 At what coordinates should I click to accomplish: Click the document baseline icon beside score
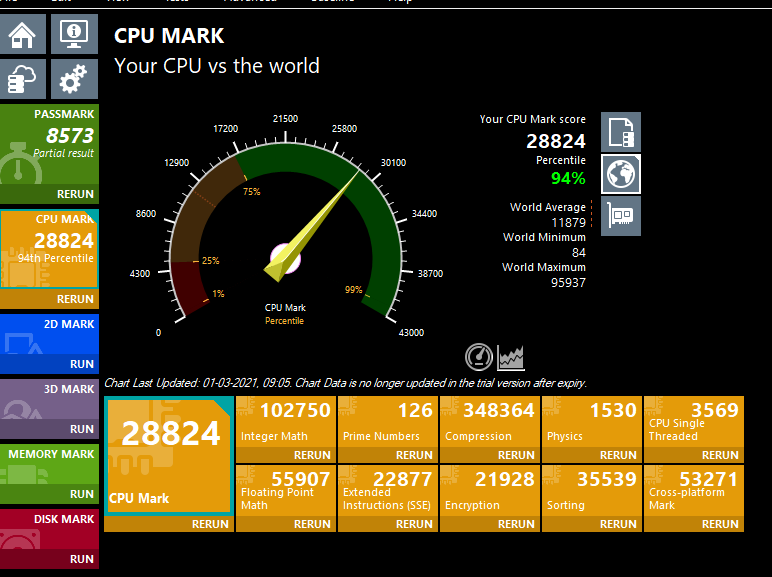[x=621, y=132]
